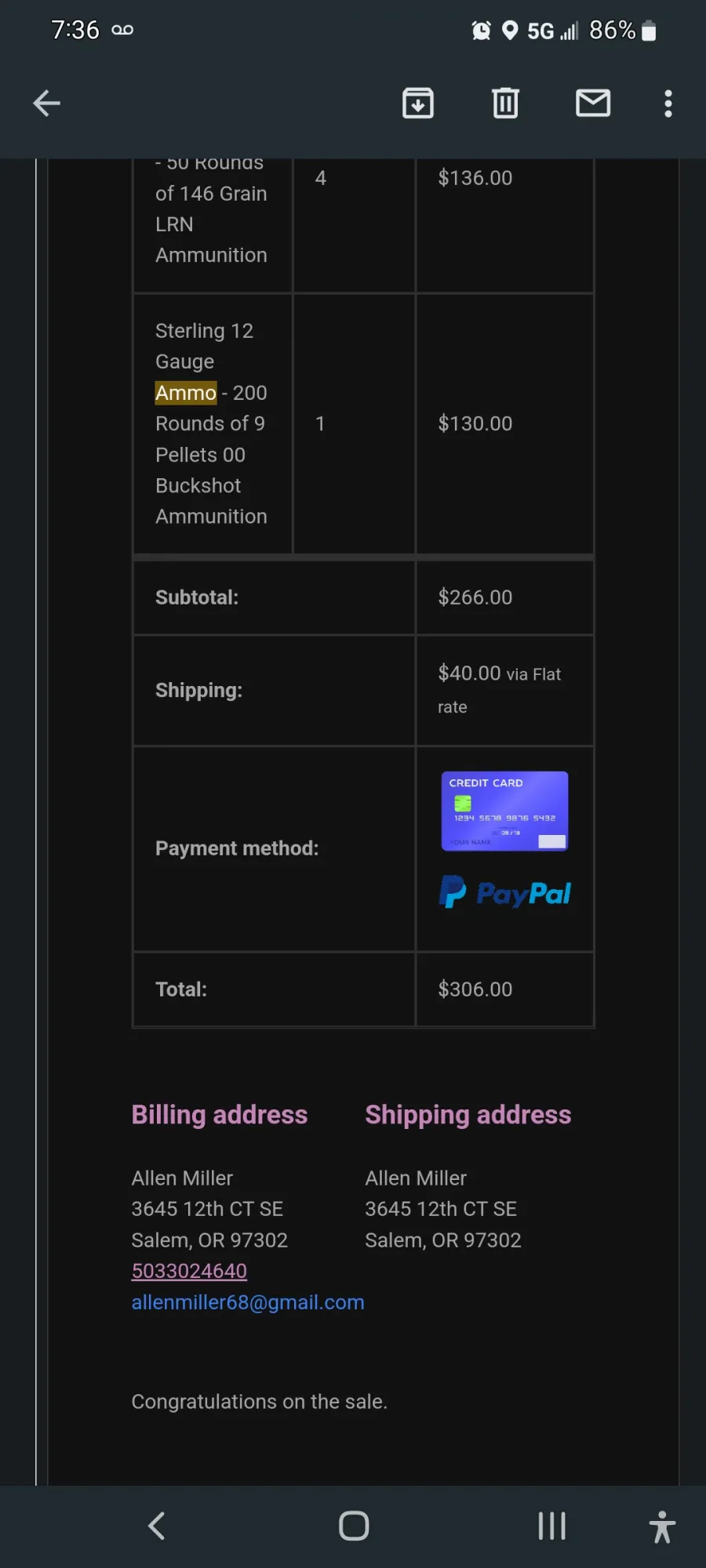Open the accessibility shortcut icon
The image size is (706, 1568).
(x=662, y=1526)
